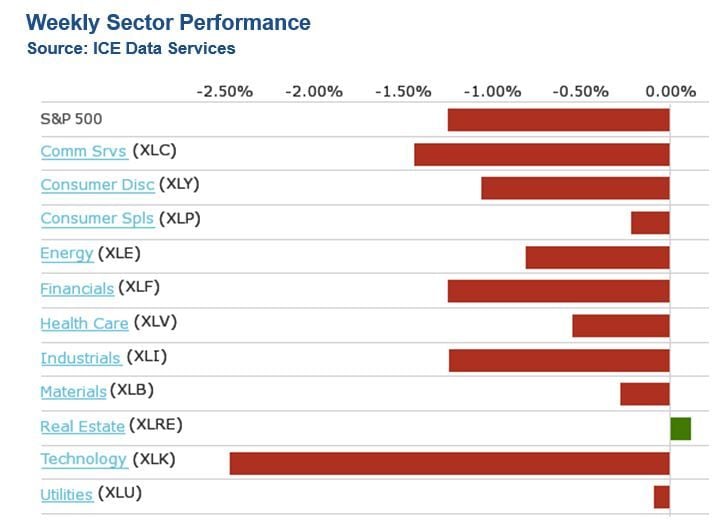
Task: Follow the Energy sector link
Action: point(66,253)
